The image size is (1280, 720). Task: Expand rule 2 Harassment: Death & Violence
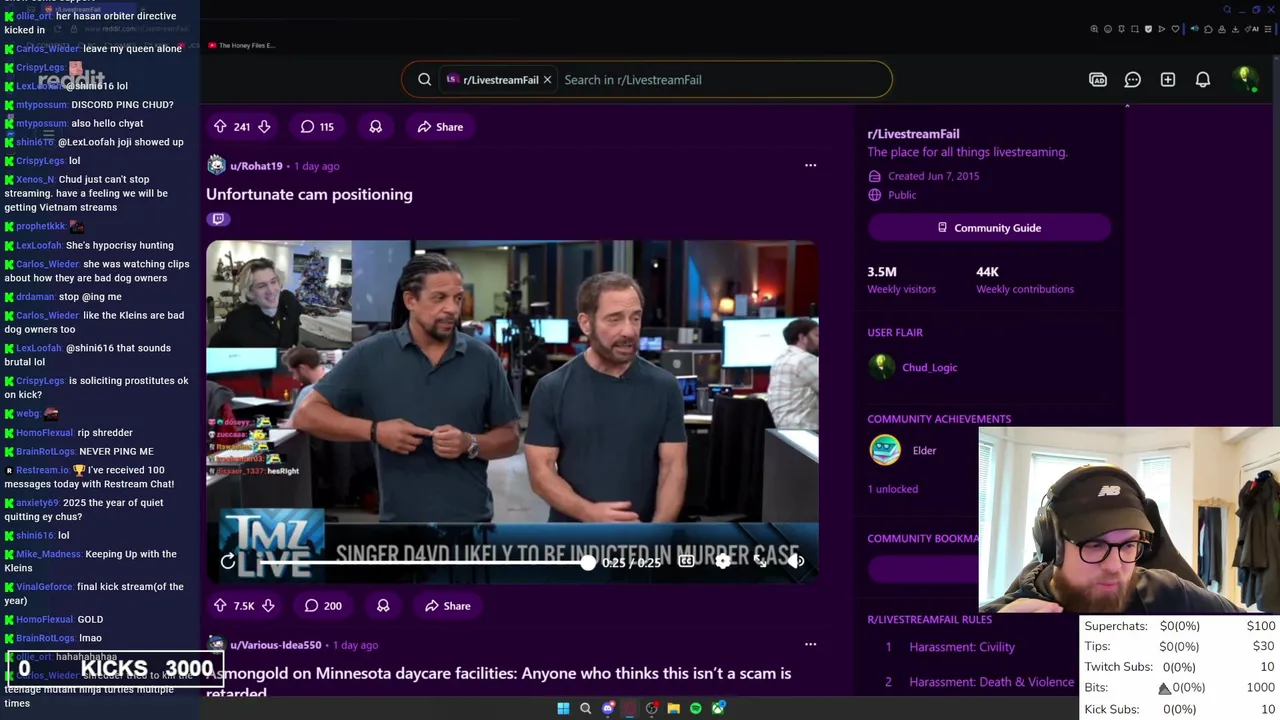(x=992, y=682)
